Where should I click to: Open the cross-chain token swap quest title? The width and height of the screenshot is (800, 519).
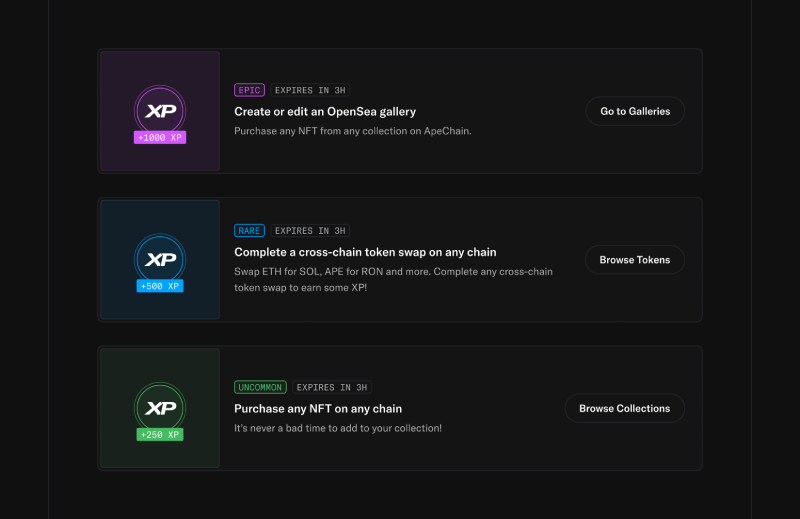365,252
